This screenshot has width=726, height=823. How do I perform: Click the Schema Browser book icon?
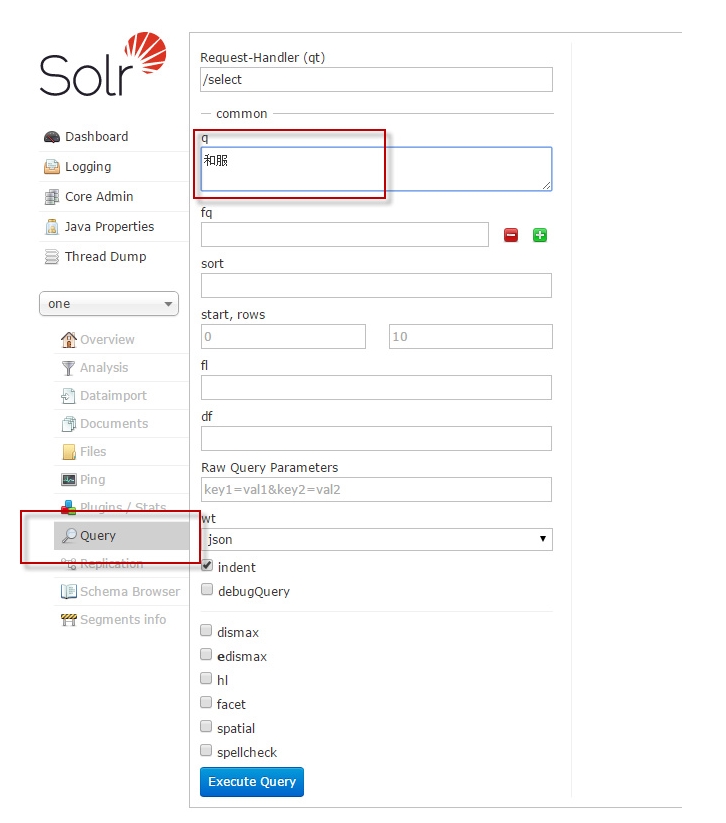[69, 592]
